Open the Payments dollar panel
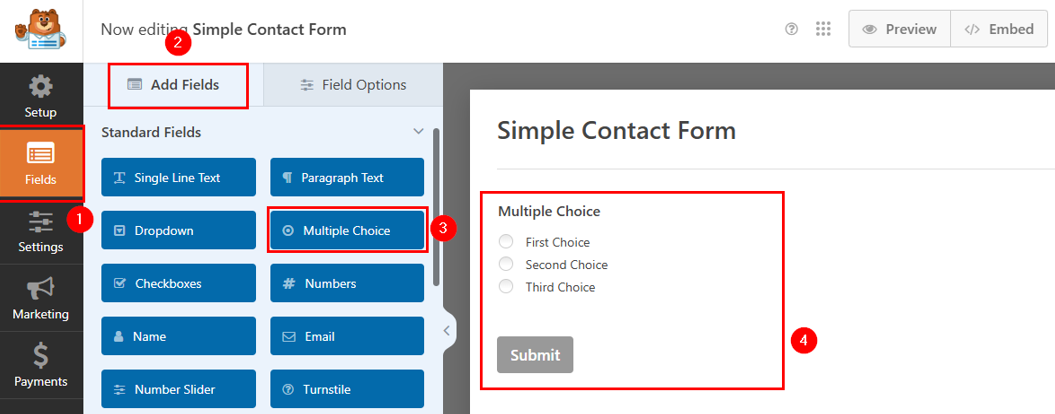The height and width of the screenshot is (414, 1055). tap(41, 365)
